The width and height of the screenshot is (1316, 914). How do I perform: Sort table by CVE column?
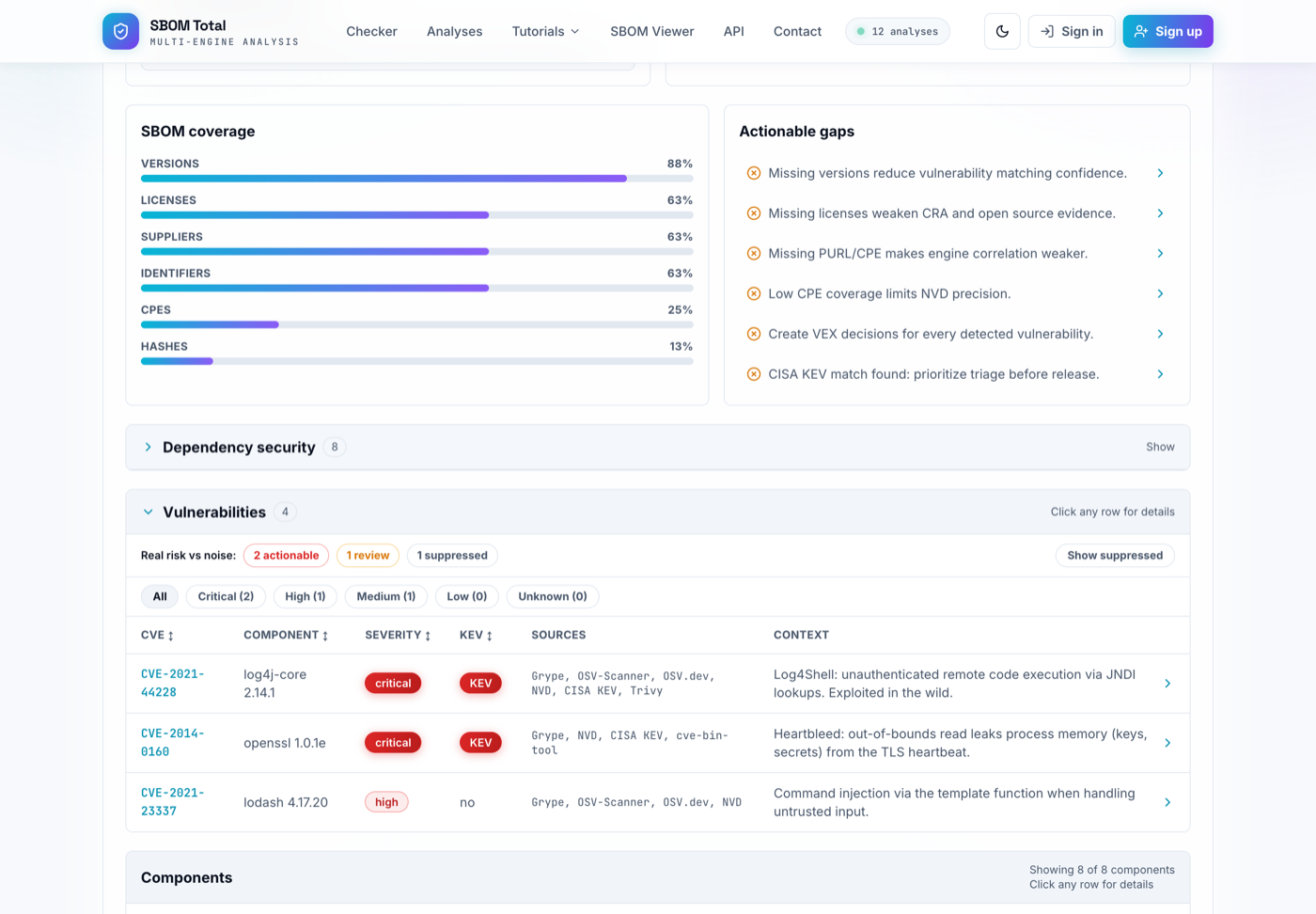click(x=157, y=635)
